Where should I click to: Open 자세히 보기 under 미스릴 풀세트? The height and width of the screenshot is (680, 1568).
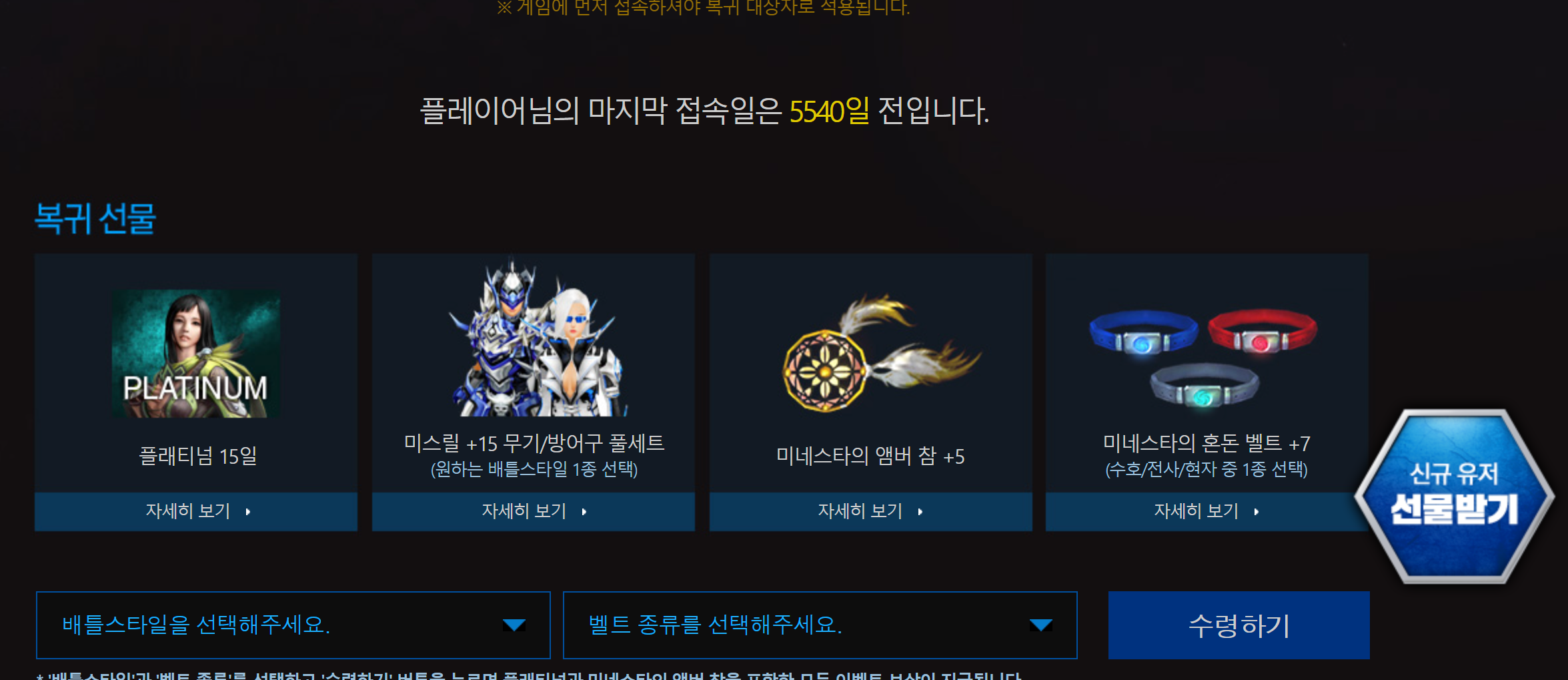(534, 511)
